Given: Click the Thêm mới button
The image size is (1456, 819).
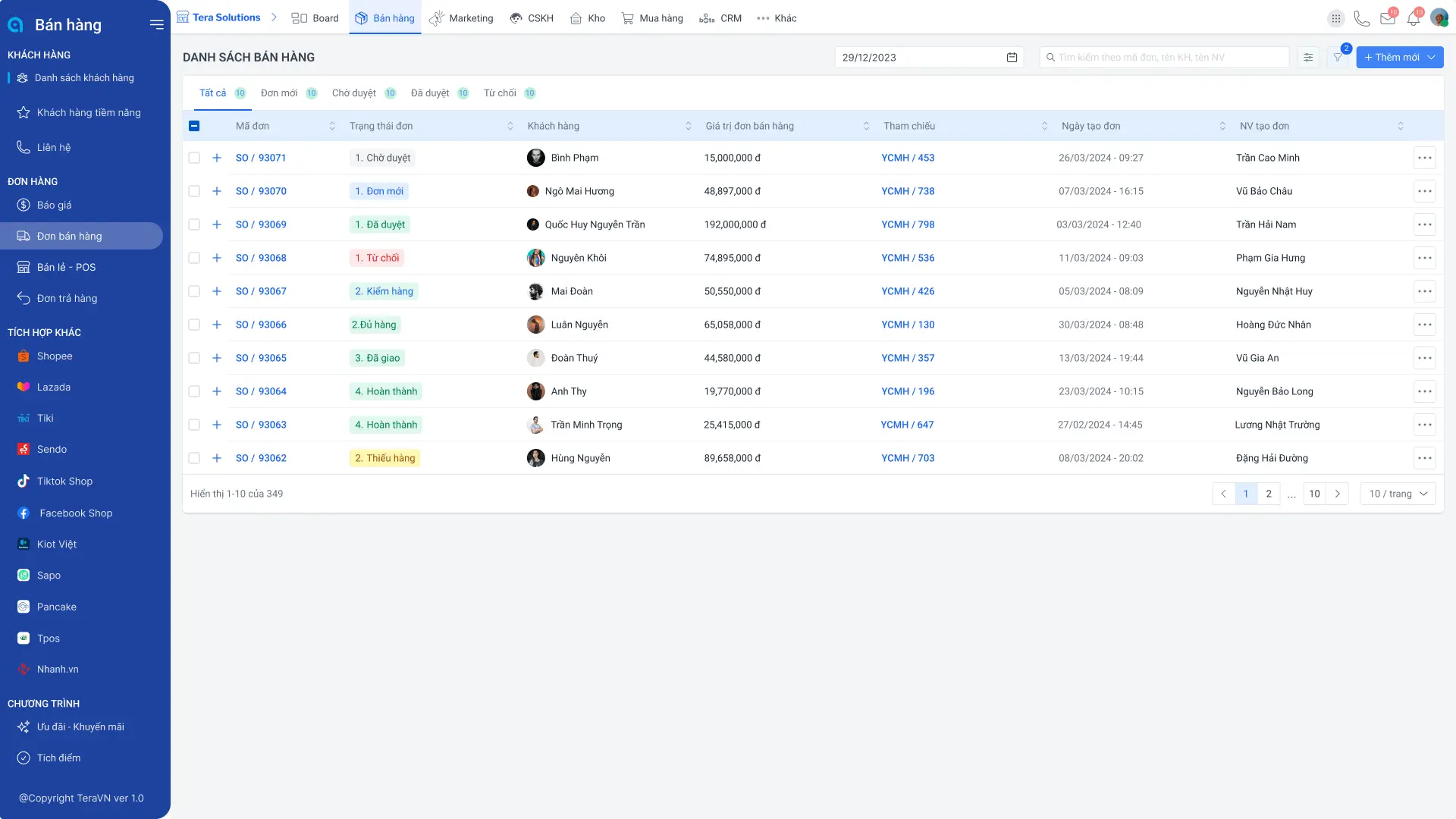Looking at the screenshot, I should tap(1399, 58).
